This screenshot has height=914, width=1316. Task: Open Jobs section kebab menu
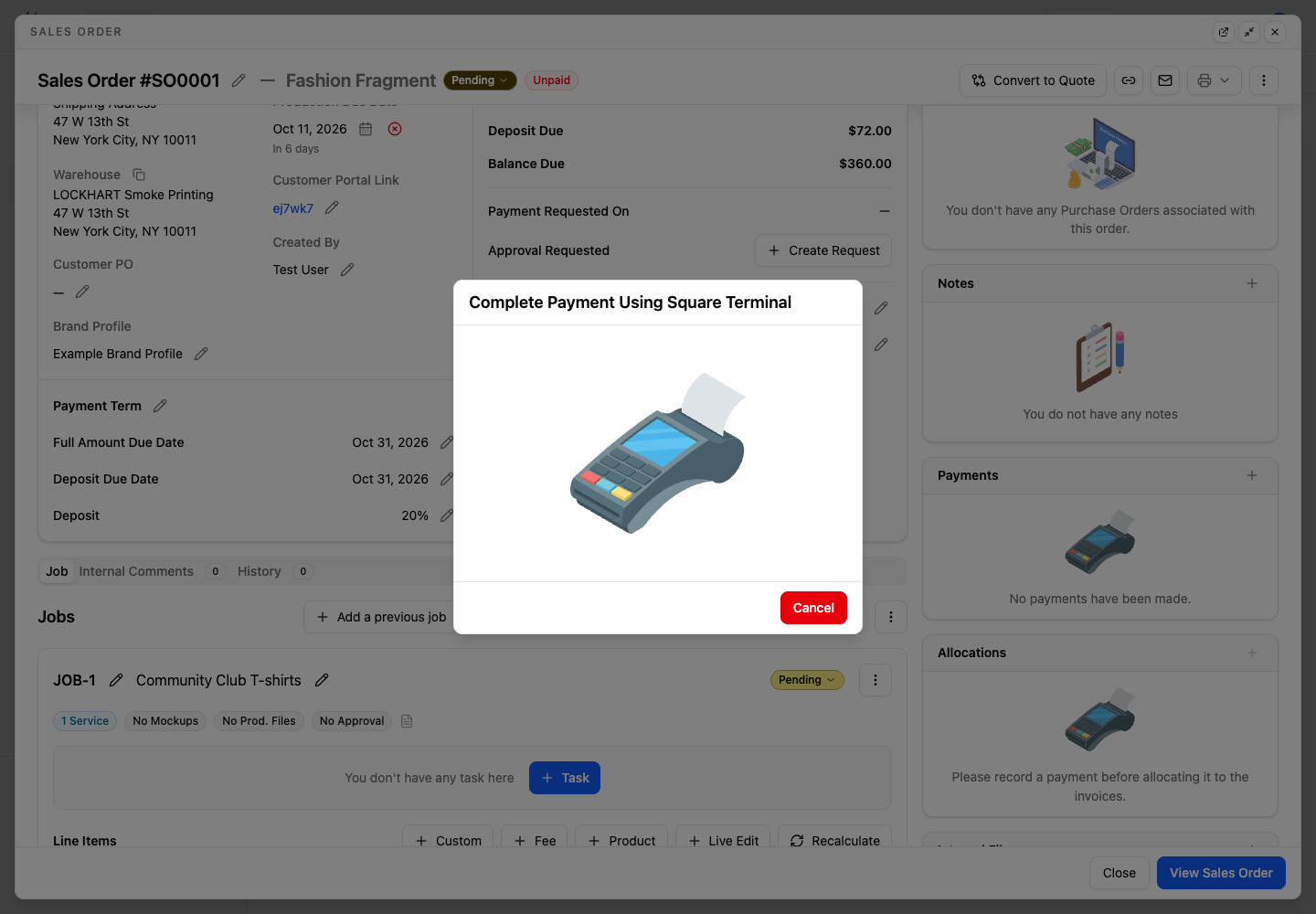click(x=891, y=617)
